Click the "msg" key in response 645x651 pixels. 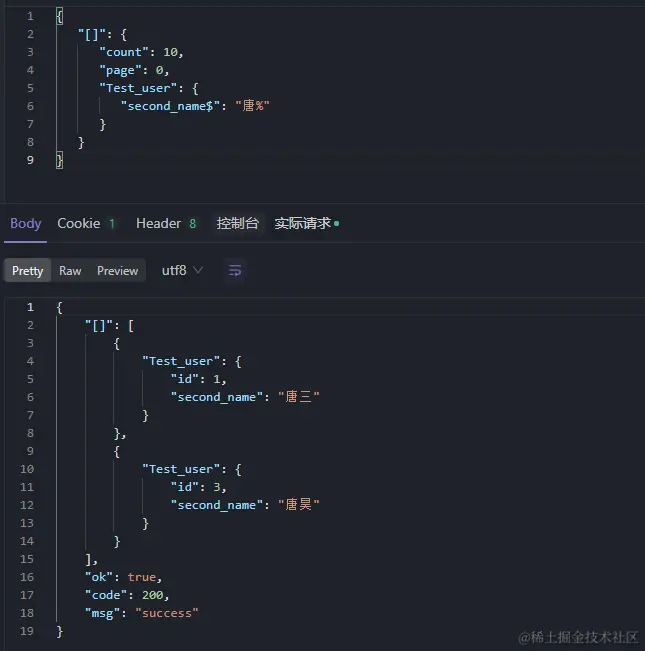pyautogui.click(x=103, y=613)
